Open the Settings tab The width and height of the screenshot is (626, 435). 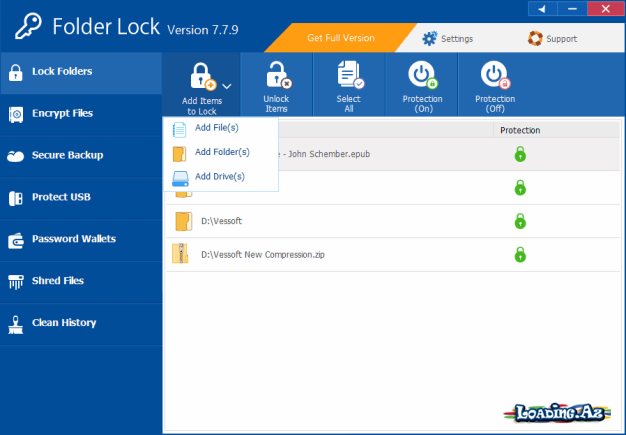[x=448, y=39]
